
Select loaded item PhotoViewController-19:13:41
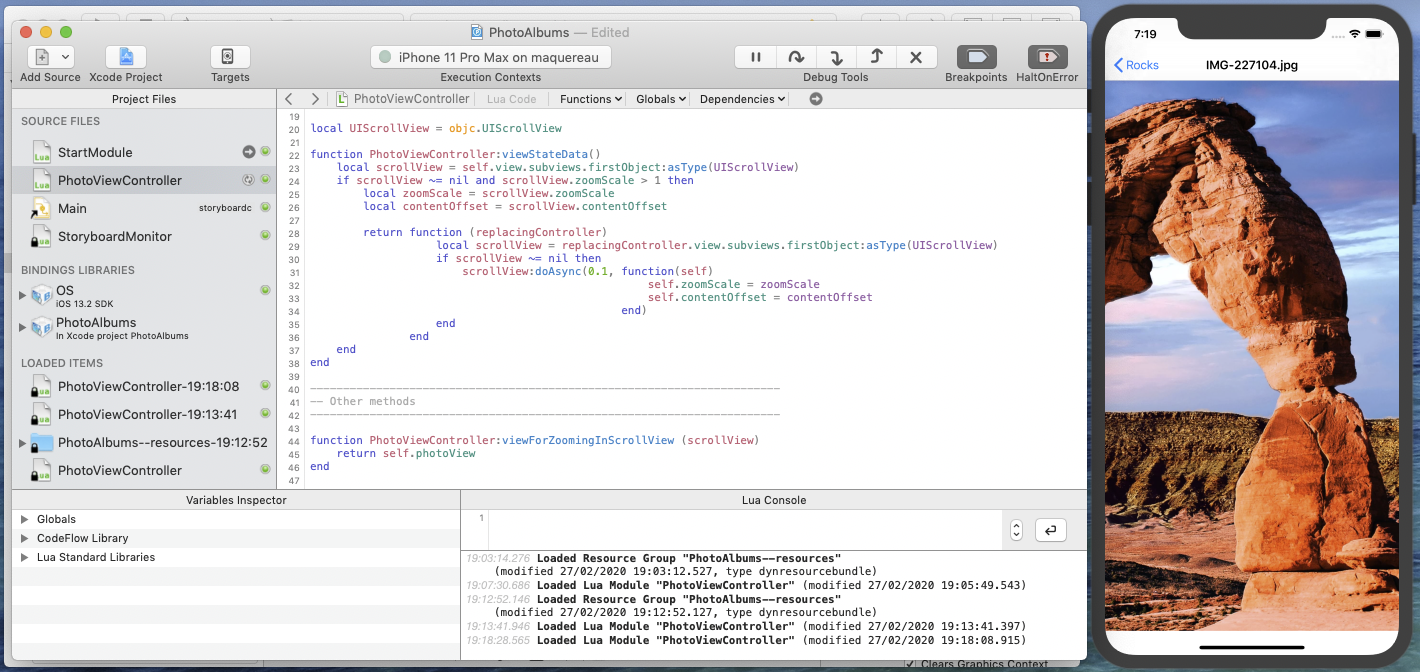[144, 414]
